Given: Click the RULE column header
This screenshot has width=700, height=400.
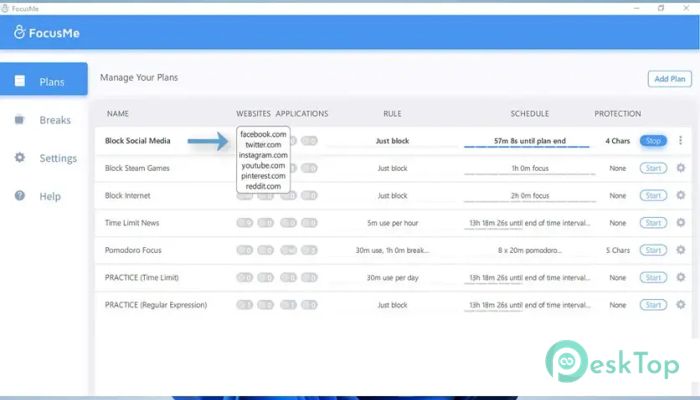Looking at the screenshot, I should tap(392, 114).
